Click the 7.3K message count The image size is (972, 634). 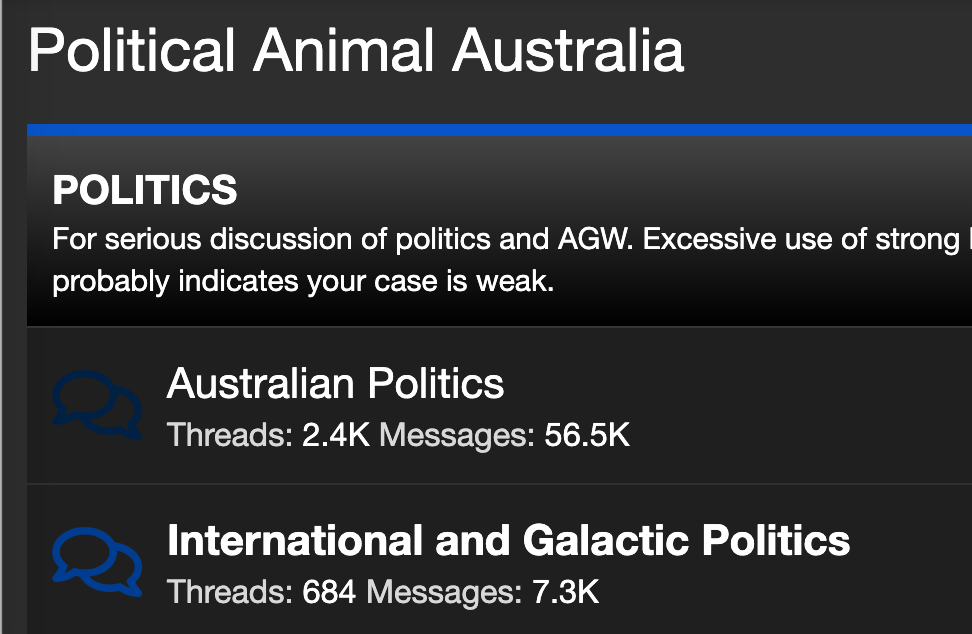pyautogui.click(x=565, y=592)
